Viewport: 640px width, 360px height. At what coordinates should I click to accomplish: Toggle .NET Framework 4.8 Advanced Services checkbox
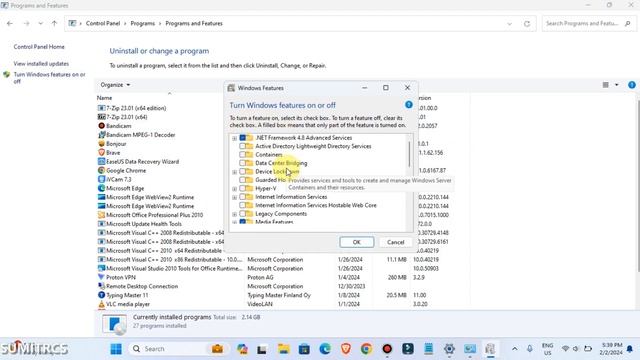(x=242, y=138)
